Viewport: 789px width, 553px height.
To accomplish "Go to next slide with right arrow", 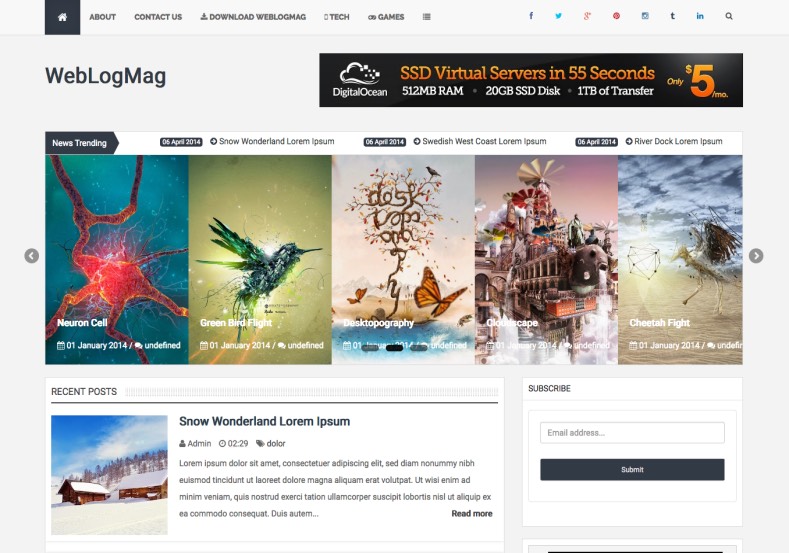I will click(x=756, y=256).
